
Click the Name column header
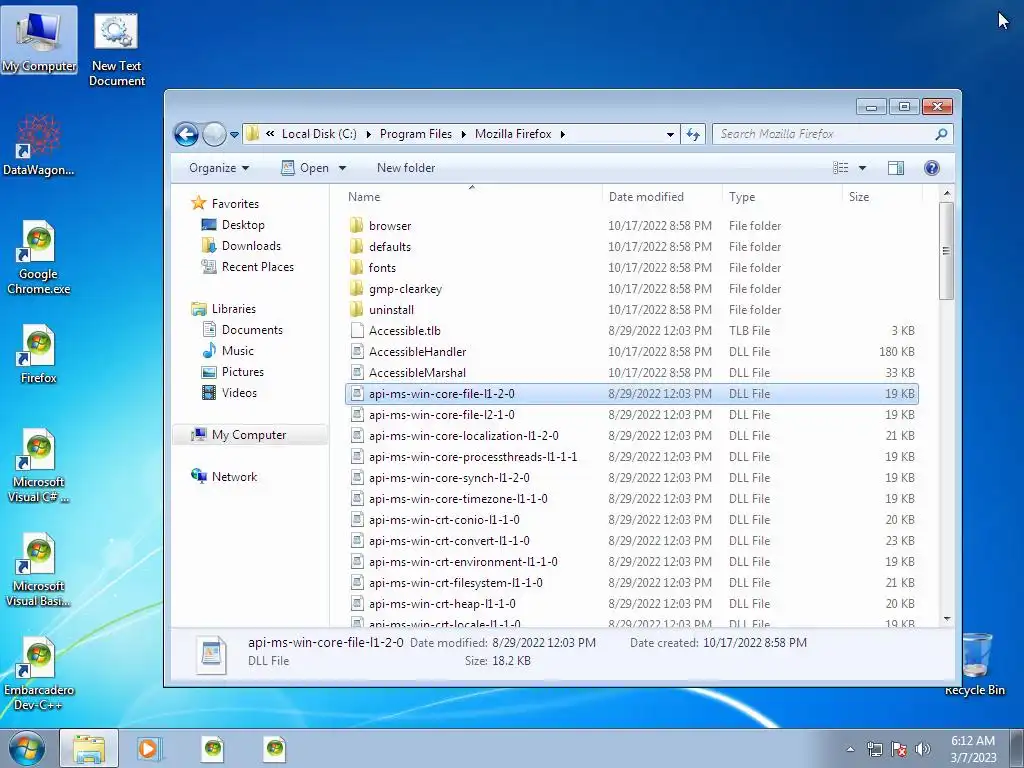364,197
